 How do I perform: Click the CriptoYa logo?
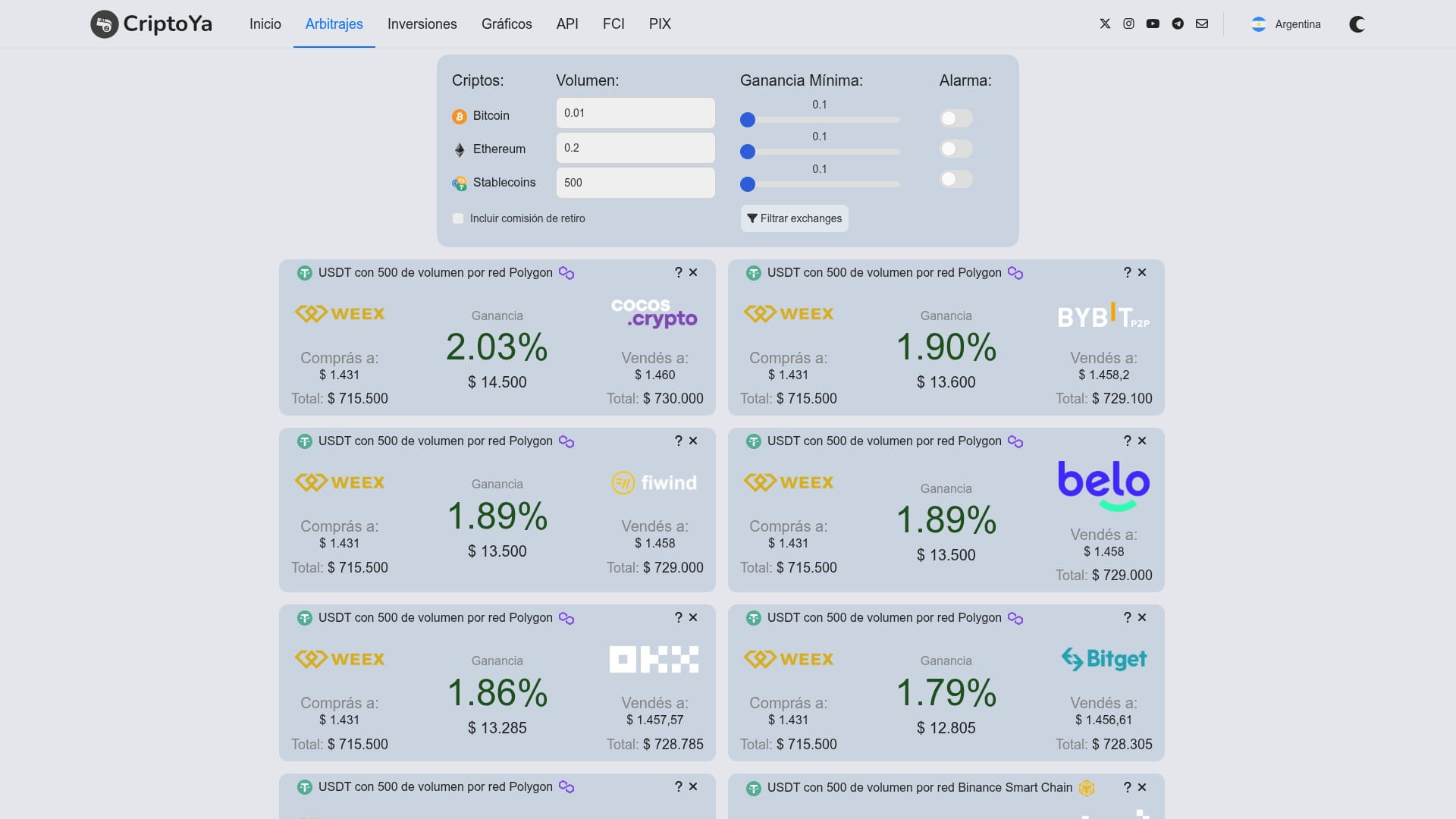coord(152,24)
